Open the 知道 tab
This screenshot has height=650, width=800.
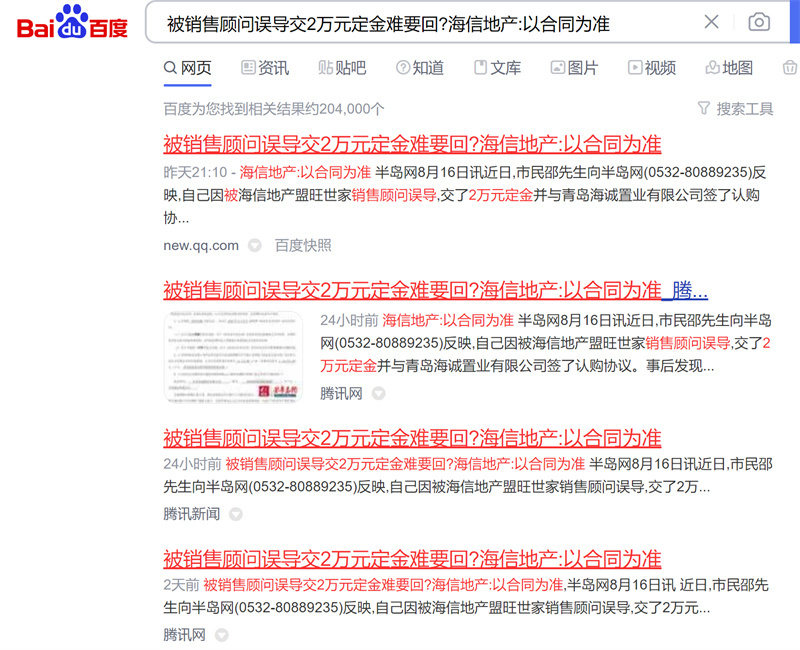[420, 68]
